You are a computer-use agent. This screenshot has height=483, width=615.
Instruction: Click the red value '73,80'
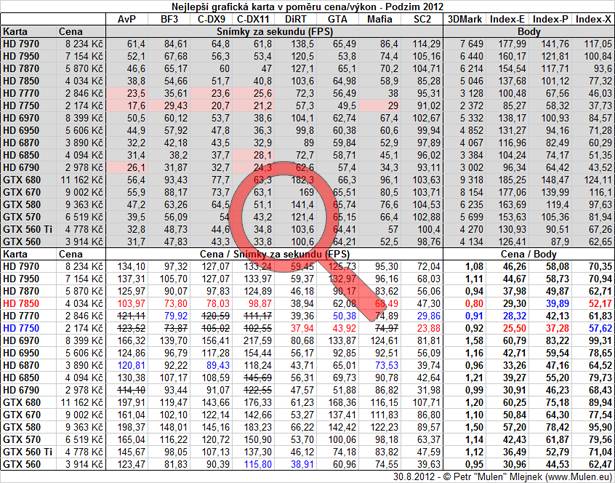176,304
